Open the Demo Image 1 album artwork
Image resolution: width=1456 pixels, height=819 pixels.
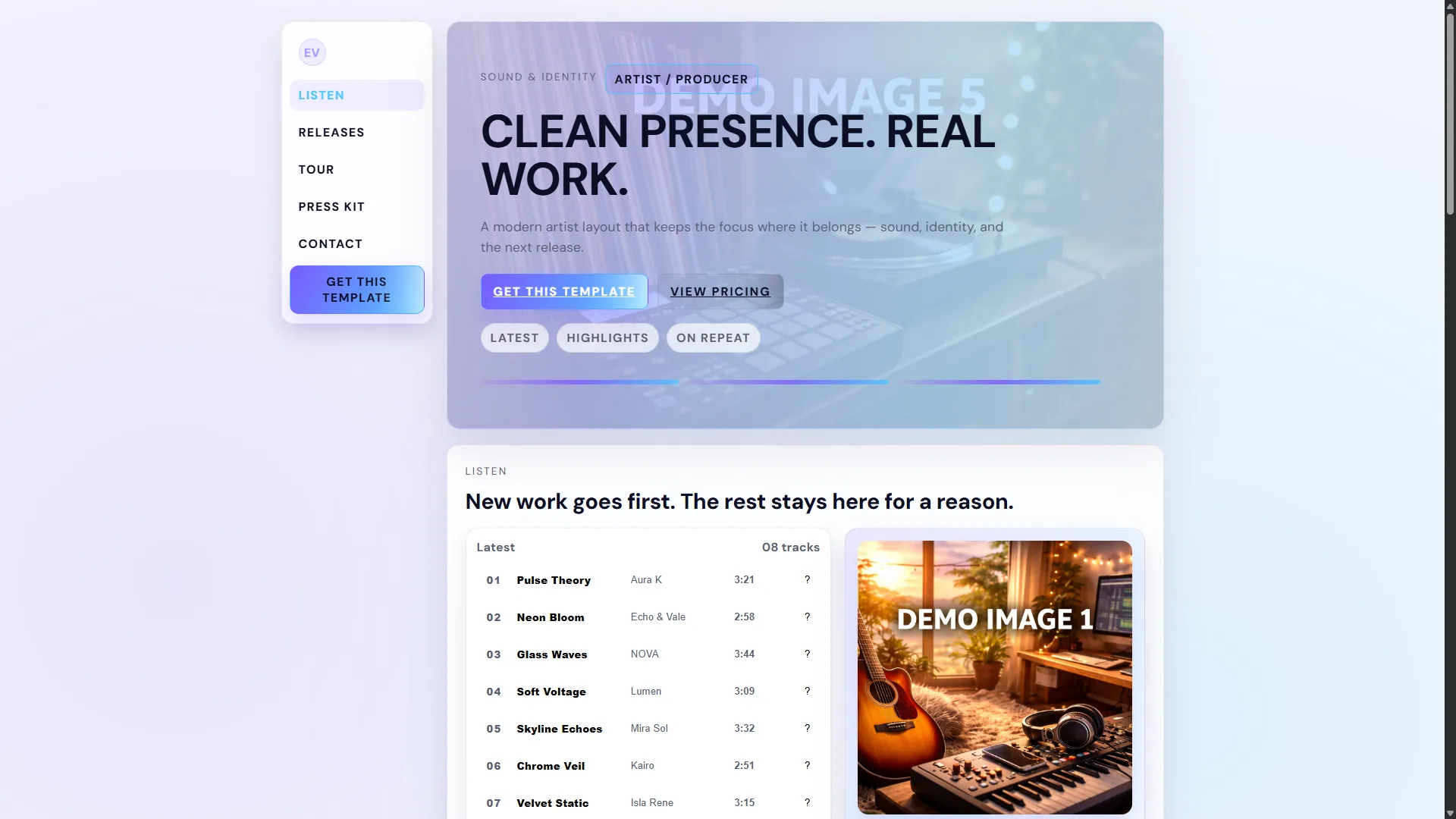pos(994,677)
